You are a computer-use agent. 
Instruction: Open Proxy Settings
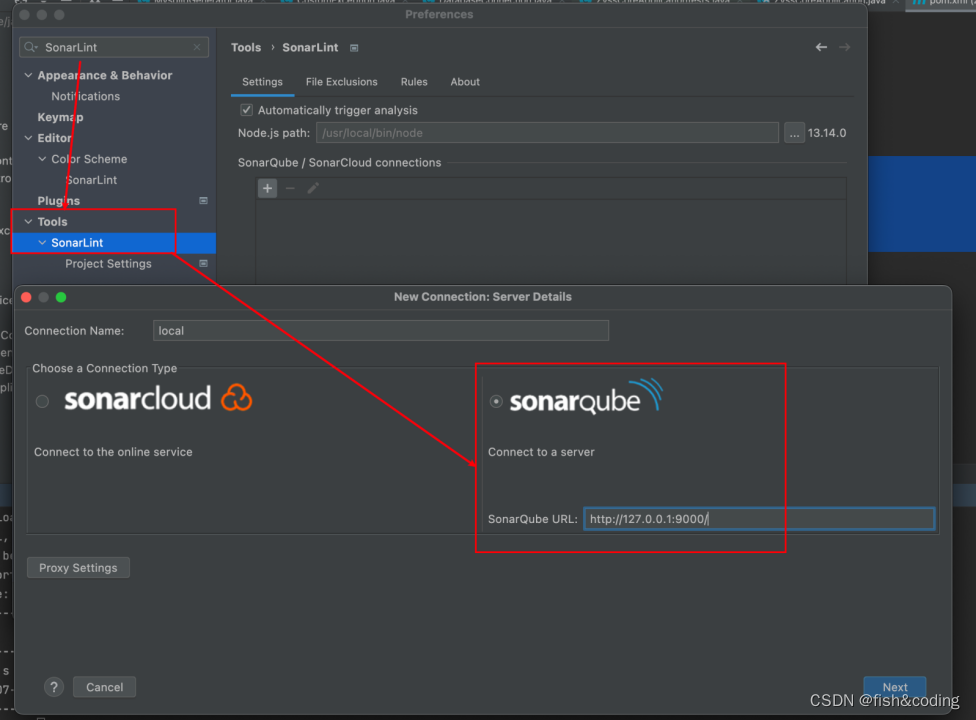pyautogui.click(x=78, y=568)
